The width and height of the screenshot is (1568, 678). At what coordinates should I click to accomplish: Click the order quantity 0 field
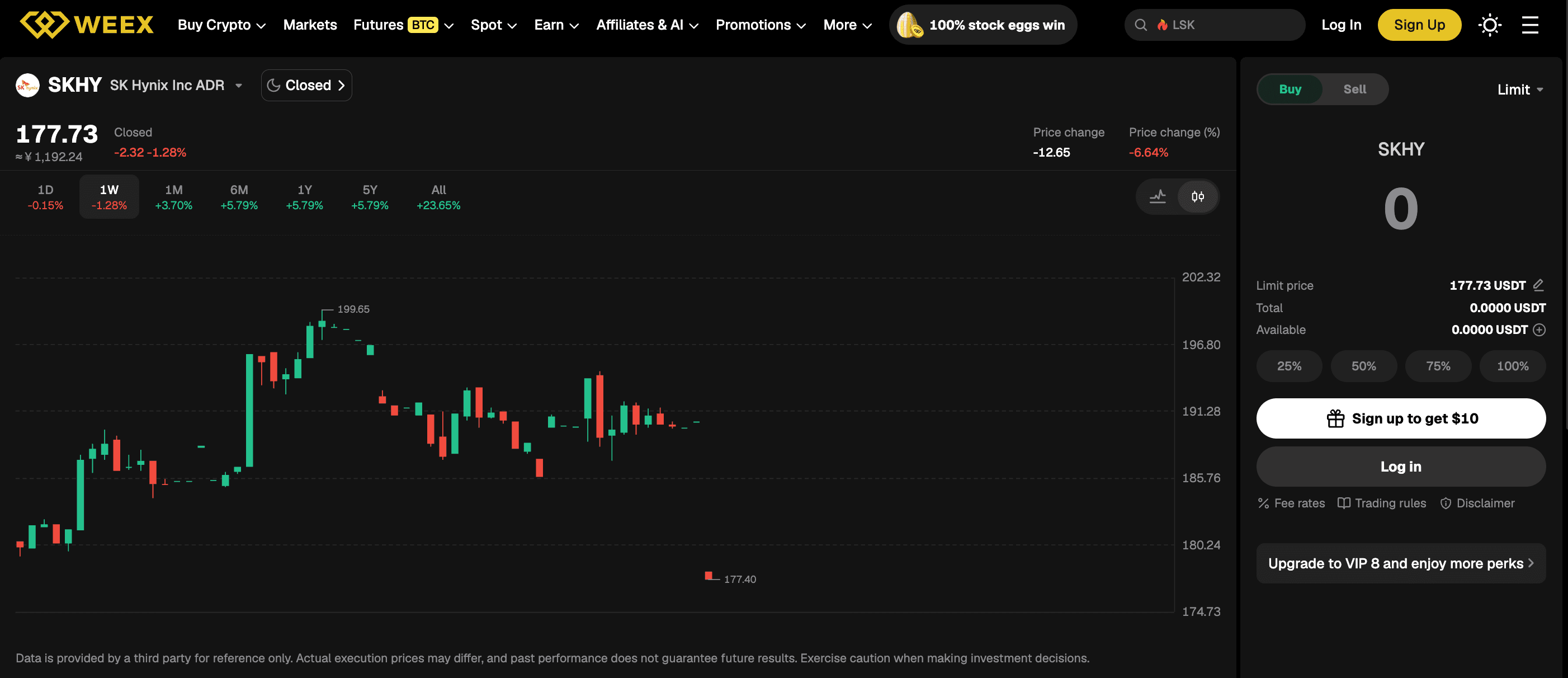[1401, 209]
